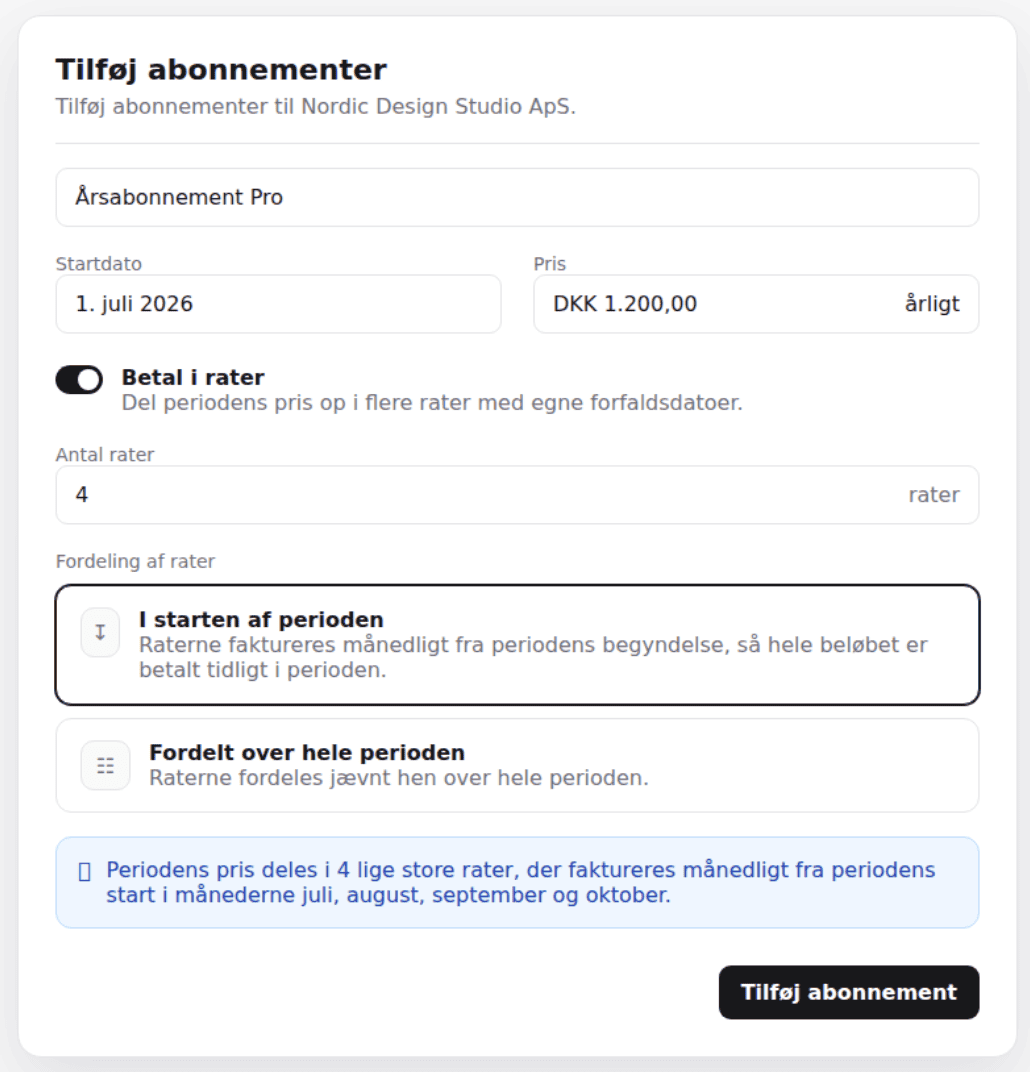
Task: Click the Betal i rater label text
Action: click(x=193, y=377)
